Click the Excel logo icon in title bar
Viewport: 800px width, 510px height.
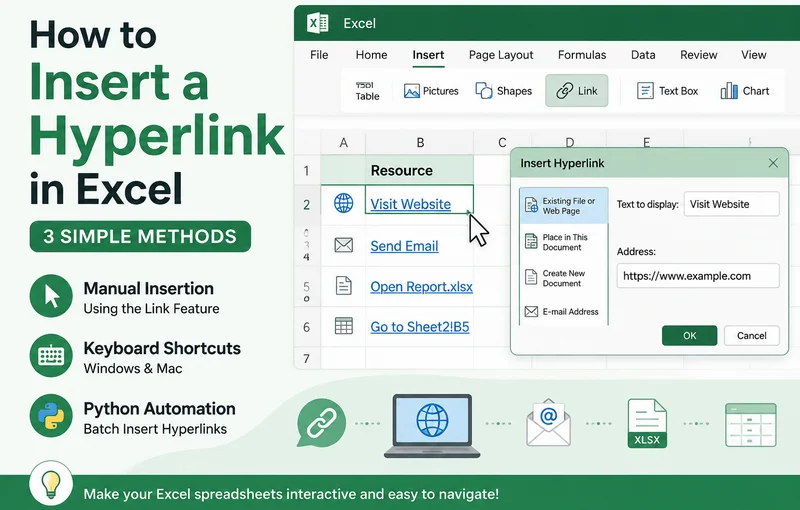click(317, 23)
